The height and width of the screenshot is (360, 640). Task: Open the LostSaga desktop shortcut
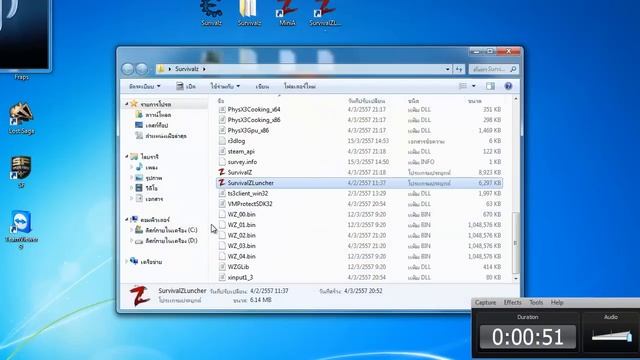(21, 118)
